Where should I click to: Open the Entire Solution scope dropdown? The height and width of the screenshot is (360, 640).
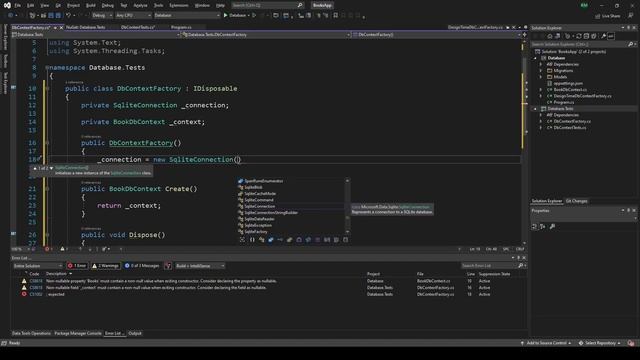click(x=38, y=266)
